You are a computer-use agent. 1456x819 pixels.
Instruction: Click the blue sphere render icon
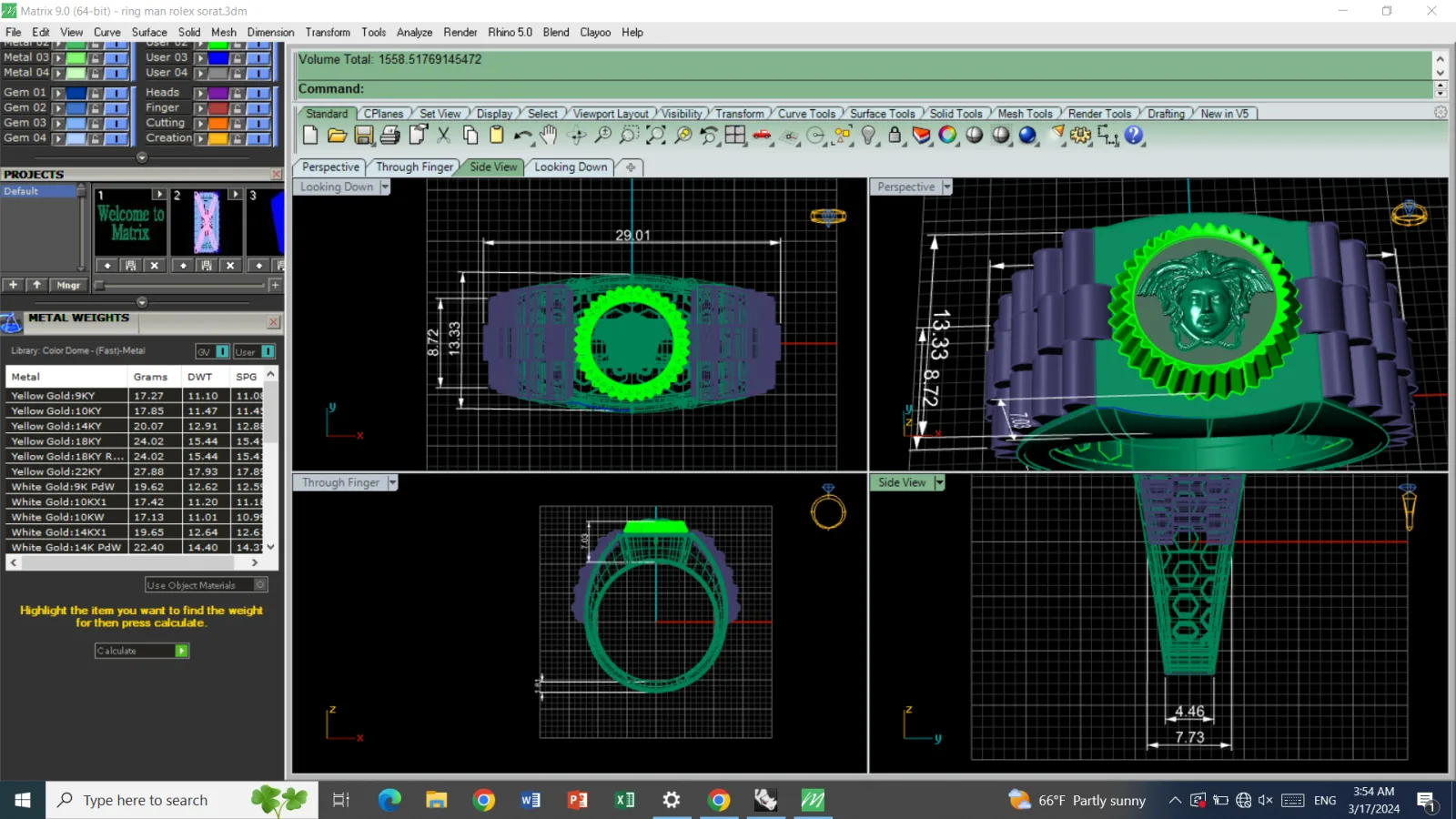coord(1028,136)
